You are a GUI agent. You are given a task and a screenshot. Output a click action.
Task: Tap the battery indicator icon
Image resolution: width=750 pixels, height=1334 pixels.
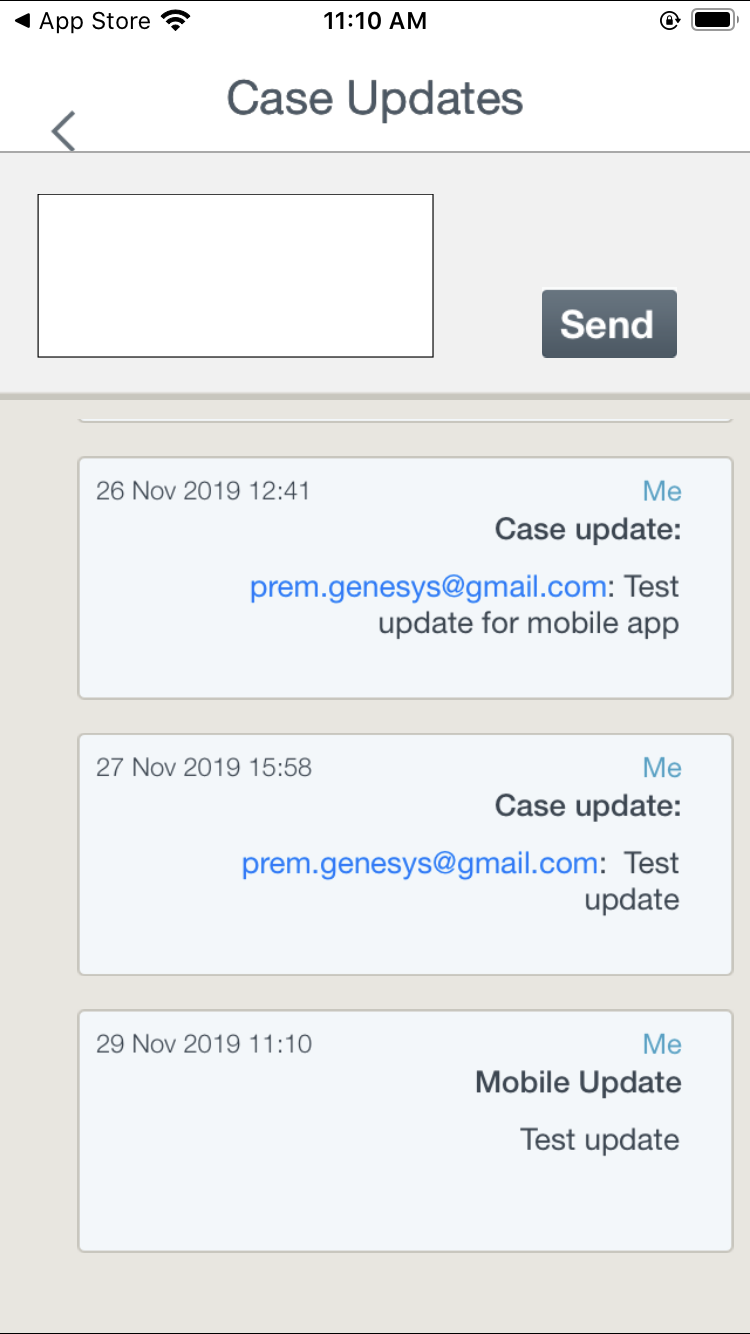pyautogui.click(x=714, y=21)
